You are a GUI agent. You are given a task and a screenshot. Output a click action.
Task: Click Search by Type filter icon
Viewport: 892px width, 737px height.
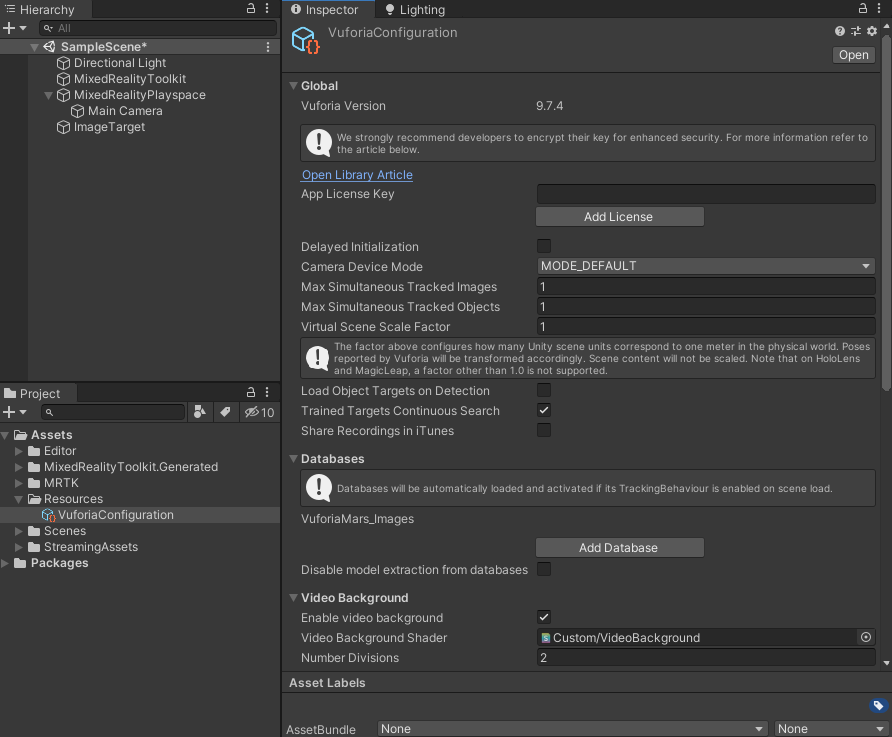pos(200,412)
